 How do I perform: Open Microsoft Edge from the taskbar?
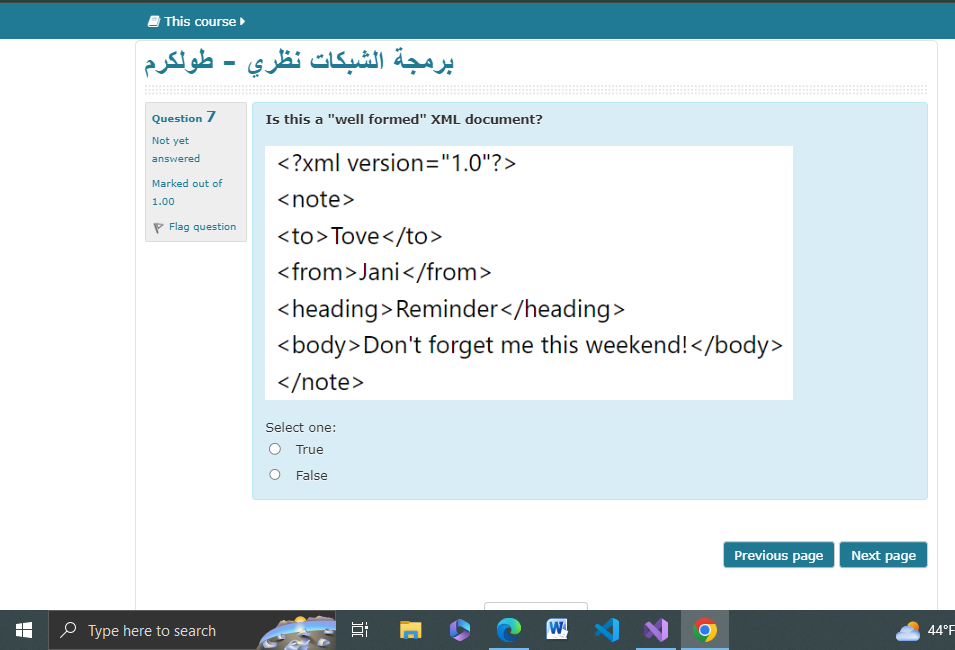click(509, 630)
